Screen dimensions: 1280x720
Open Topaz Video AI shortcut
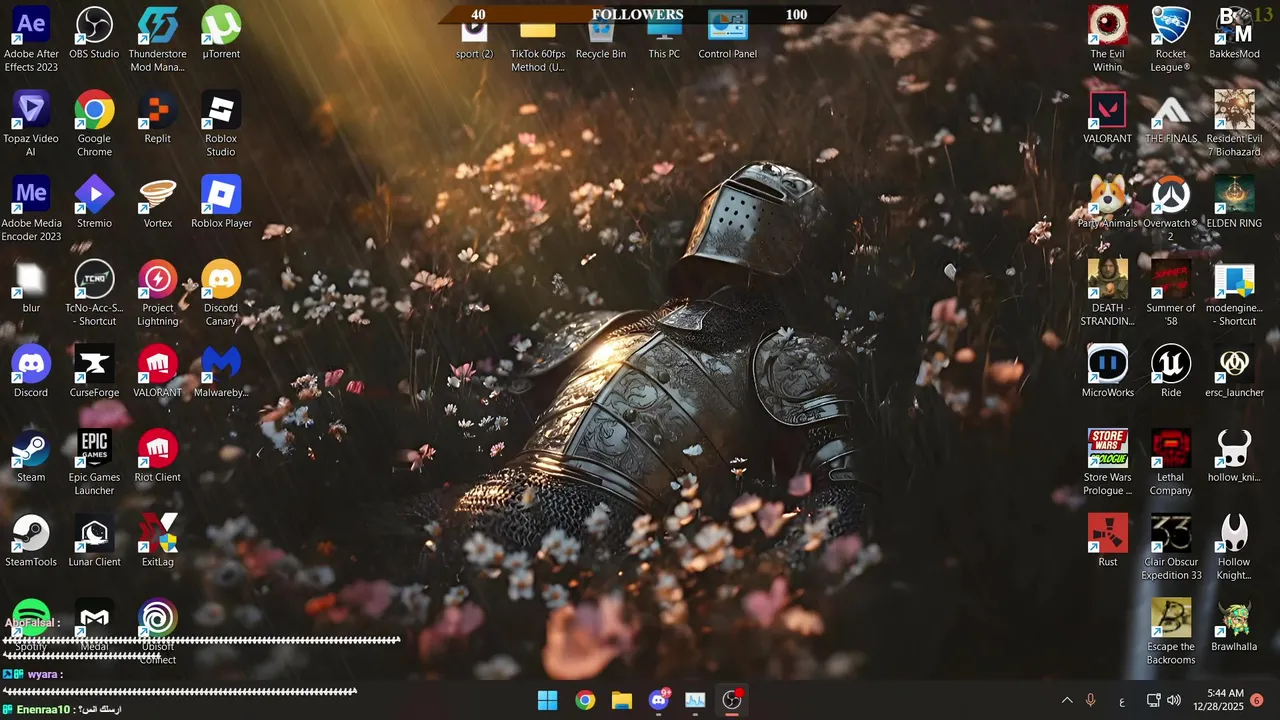click(x=31, y=124)
